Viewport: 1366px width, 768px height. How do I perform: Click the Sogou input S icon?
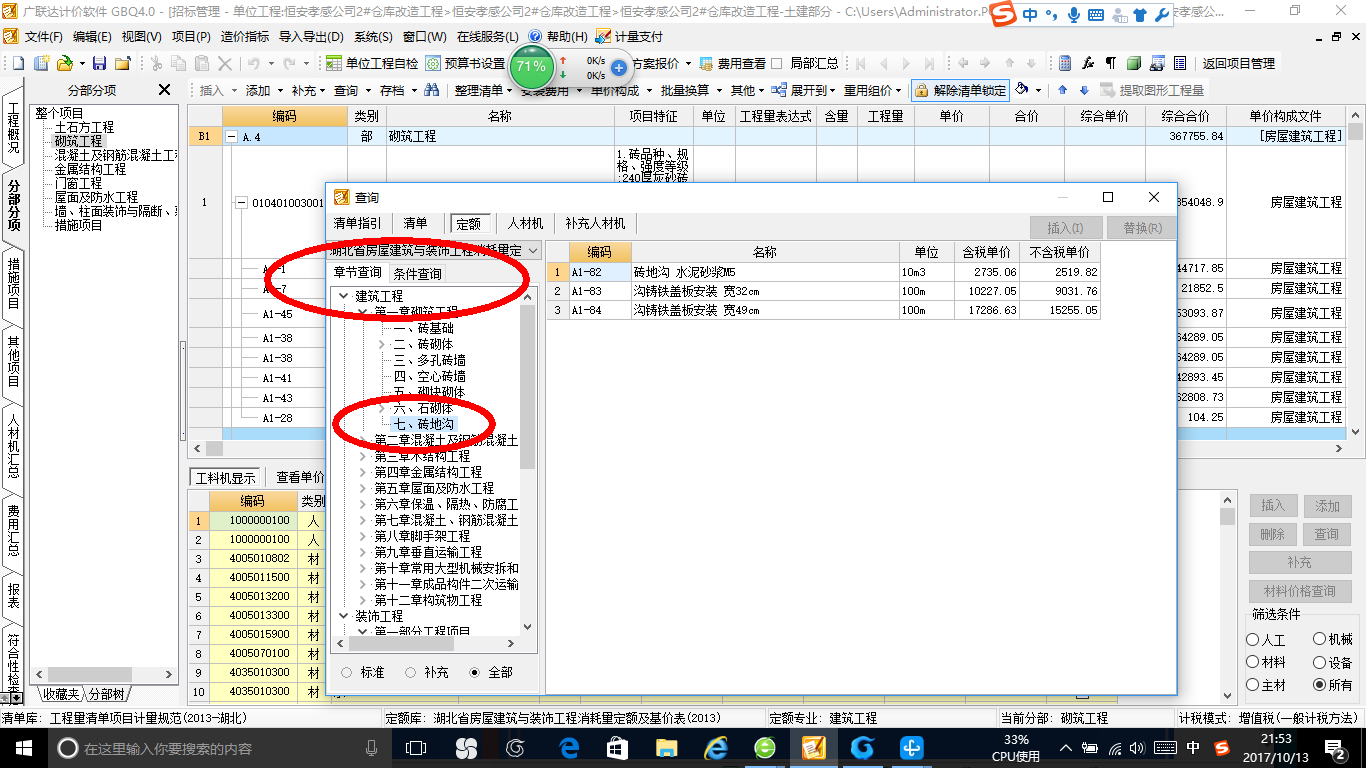[1003, 14]
